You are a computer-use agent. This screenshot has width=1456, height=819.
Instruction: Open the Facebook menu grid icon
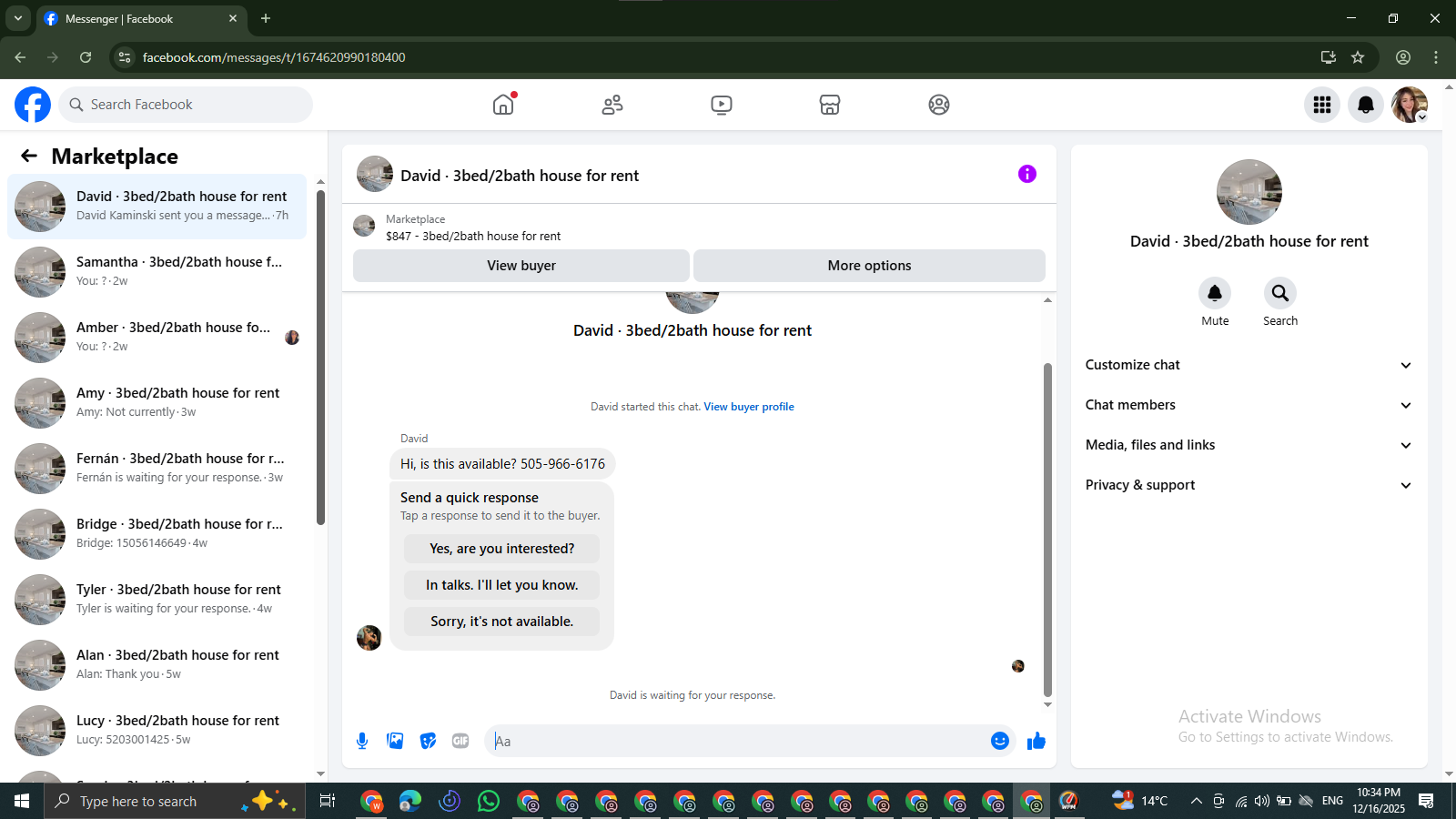pyautogui.click(x=1322, y=105)
